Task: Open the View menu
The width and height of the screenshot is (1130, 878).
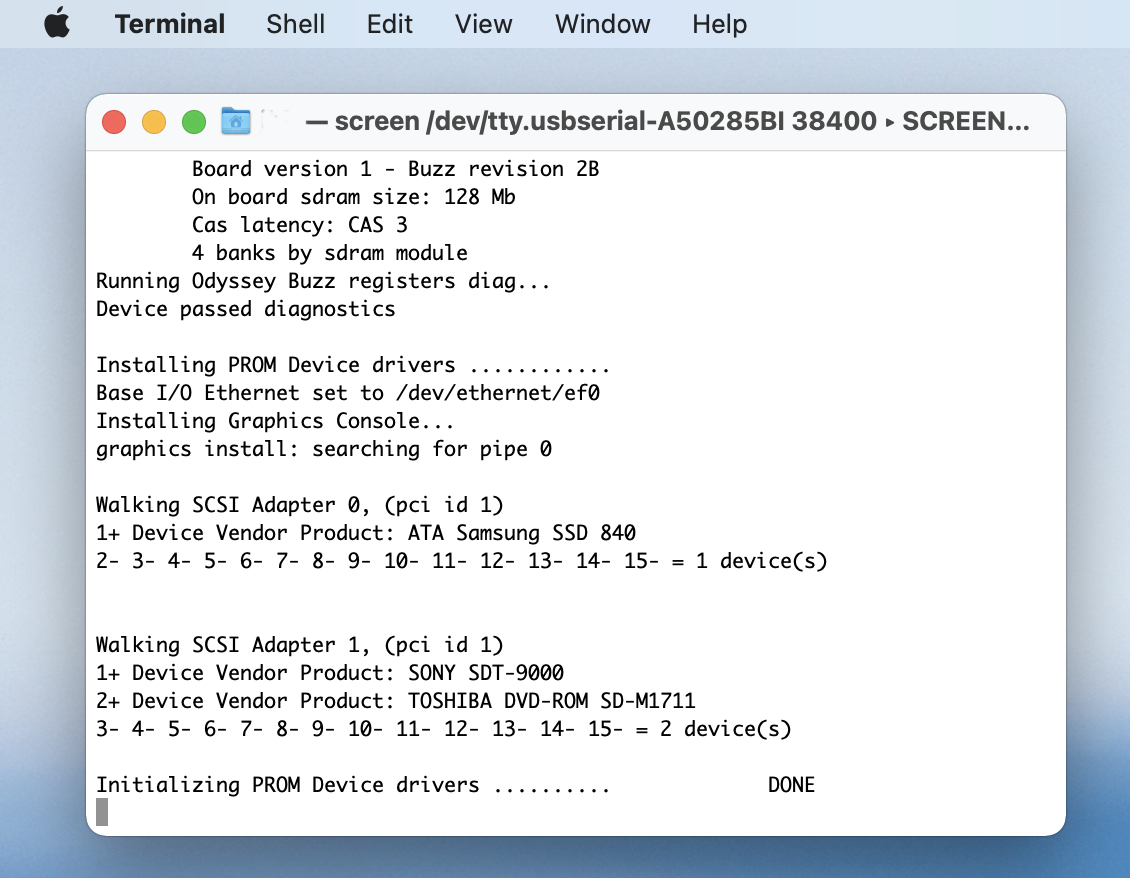Action: (x=484, y=24)
